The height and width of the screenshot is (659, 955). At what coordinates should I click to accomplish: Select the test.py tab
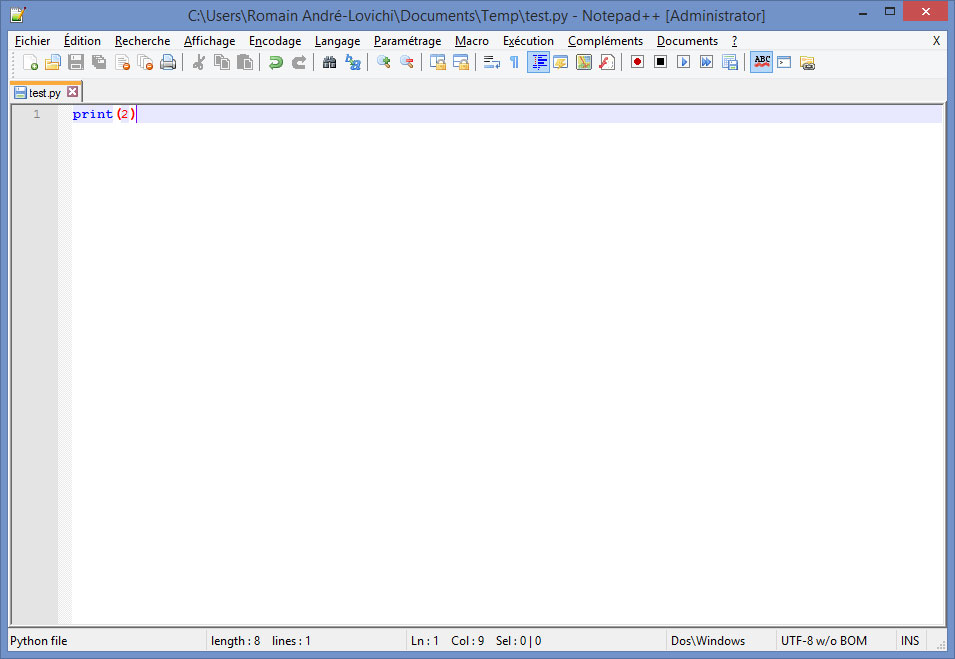pos(45,93)
